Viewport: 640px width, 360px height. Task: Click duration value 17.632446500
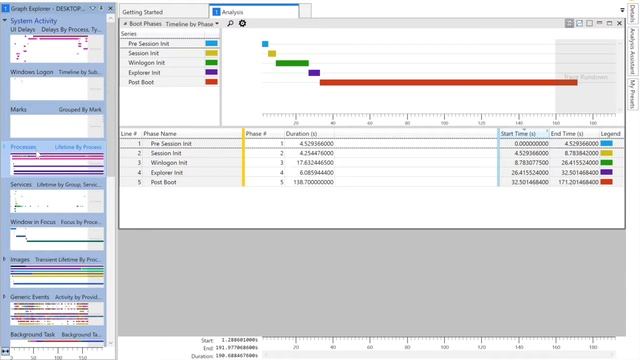[315, 163]
